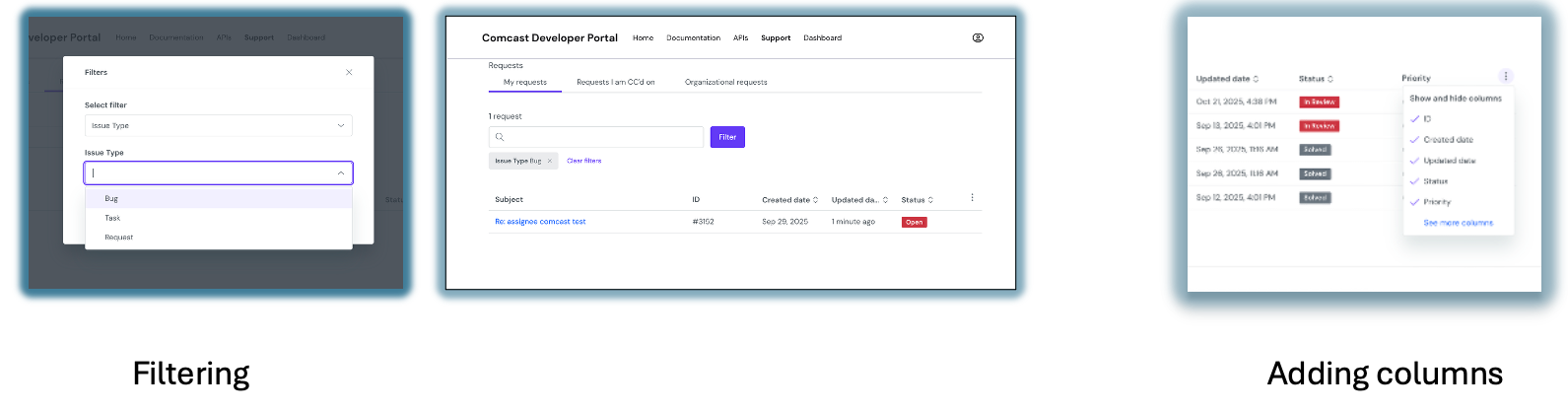Choose Task from the Issue Type list
Viewport: 1568px width, 411px height.
click(218, 218)
